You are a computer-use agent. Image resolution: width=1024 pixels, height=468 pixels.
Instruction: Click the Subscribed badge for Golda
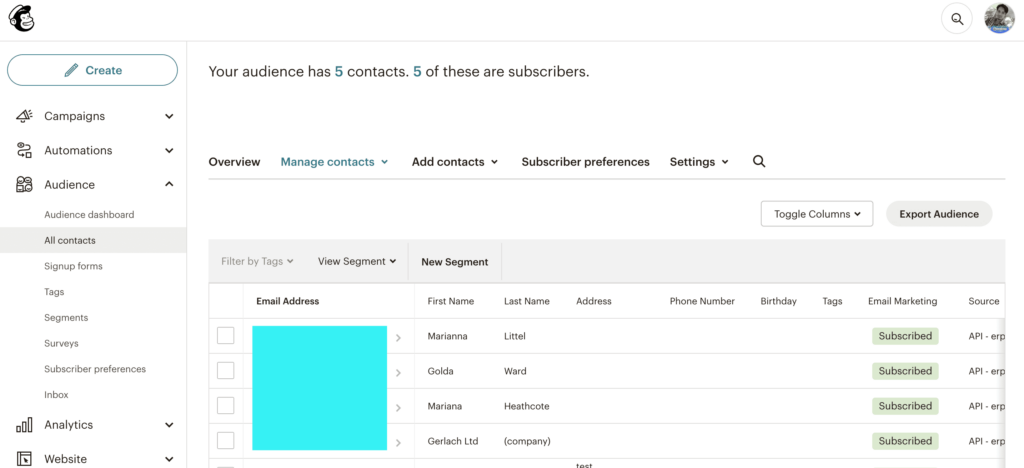coord(905,371)
